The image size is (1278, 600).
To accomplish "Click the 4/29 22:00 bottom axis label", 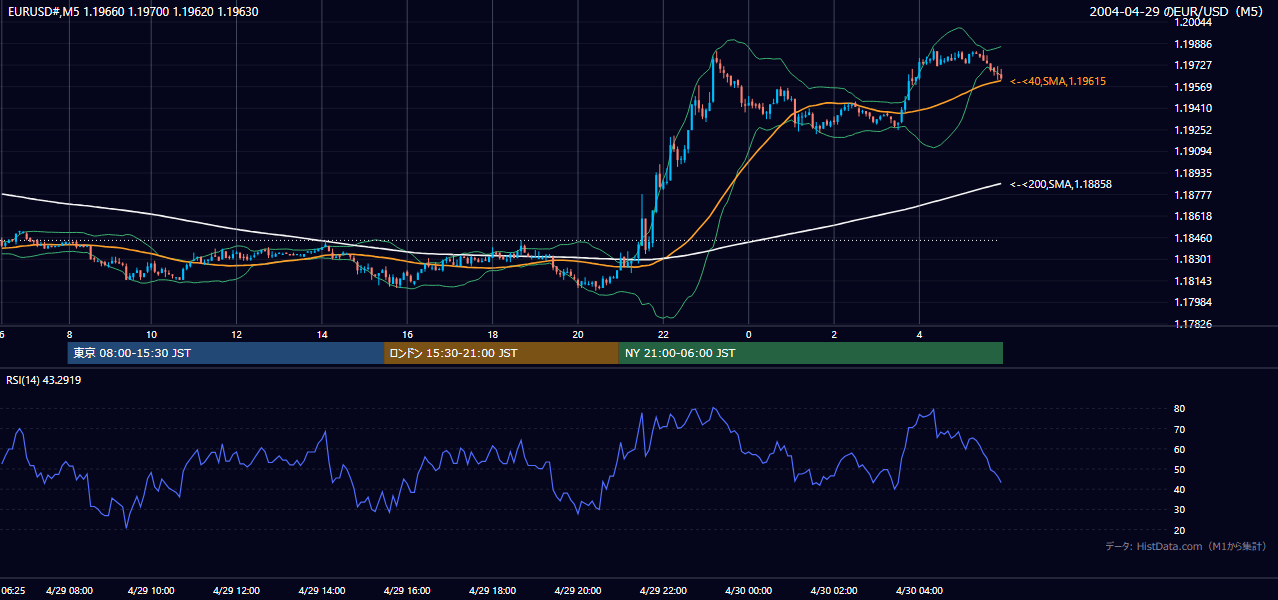I will (663, 590).
